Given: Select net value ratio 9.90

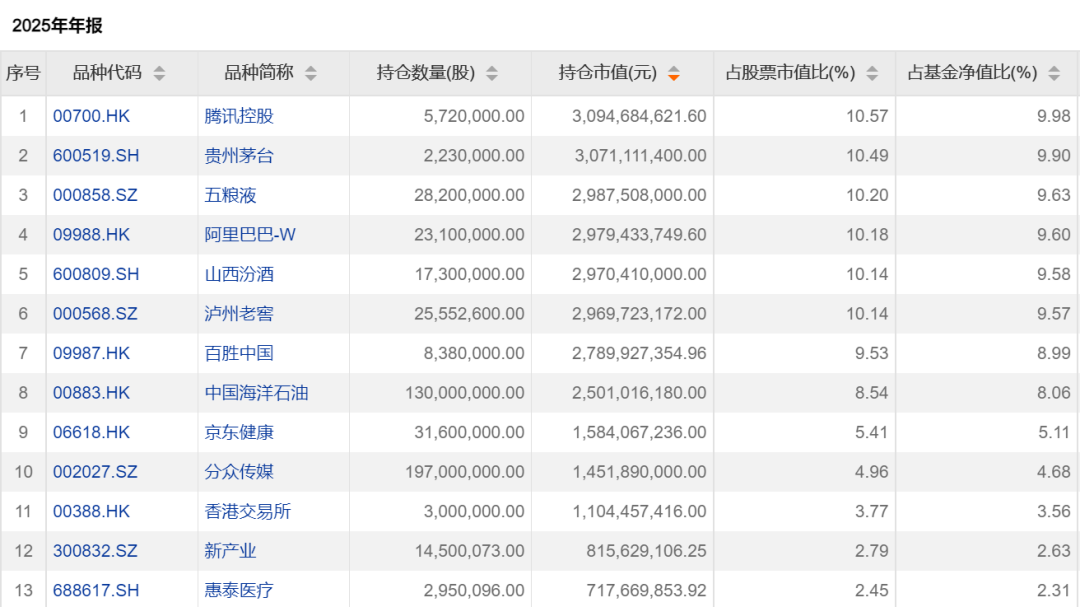Looking at the screenshot, I should [x=1054, y=156].
